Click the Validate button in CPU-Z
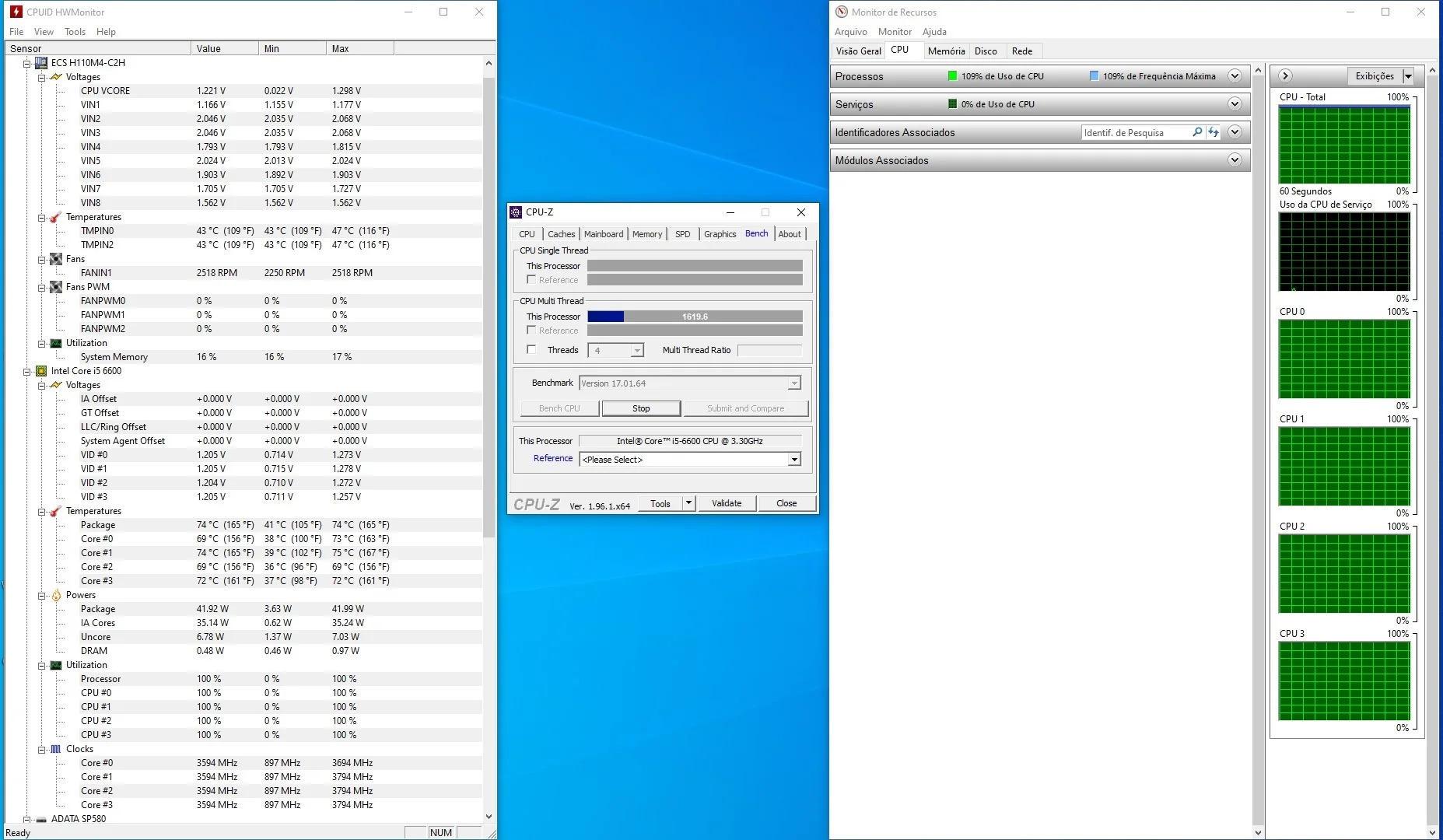Screen dimensions: 1443x840 click(x=727, y=503)
